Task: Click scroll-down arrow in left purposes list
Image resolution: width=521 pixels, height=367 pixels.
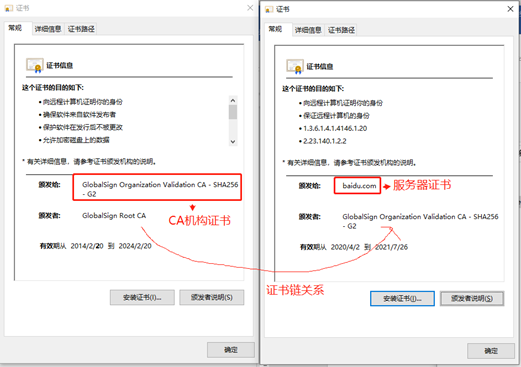Action: (233, 142)
